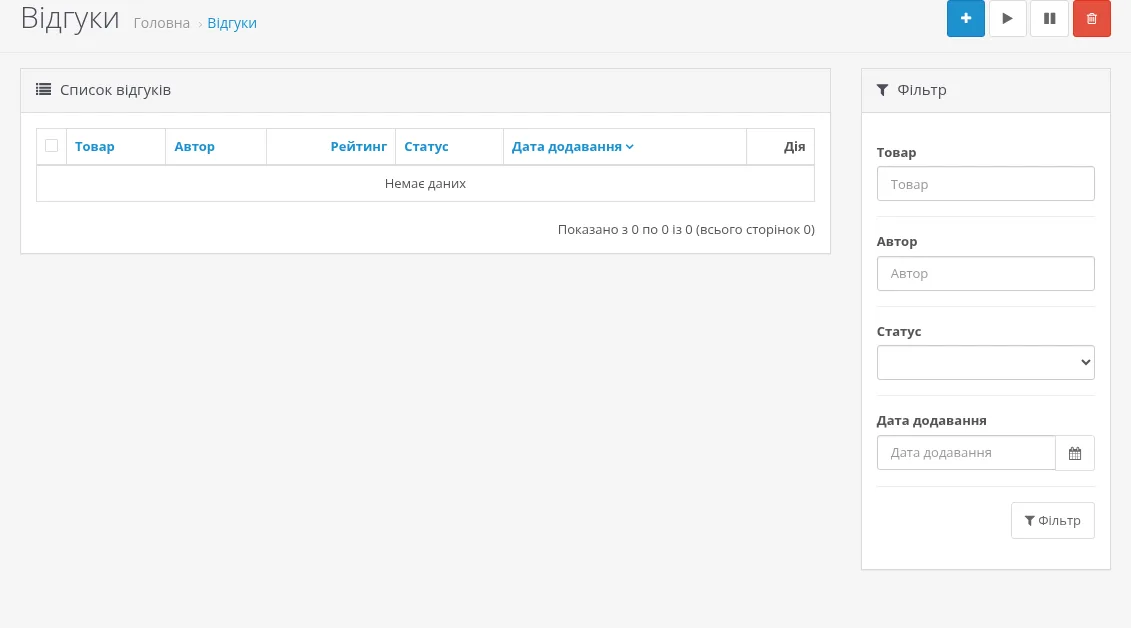Focus the Товар filter input field
The height and width of the screenshot is (628, 1131).
[x=985, y=184]
